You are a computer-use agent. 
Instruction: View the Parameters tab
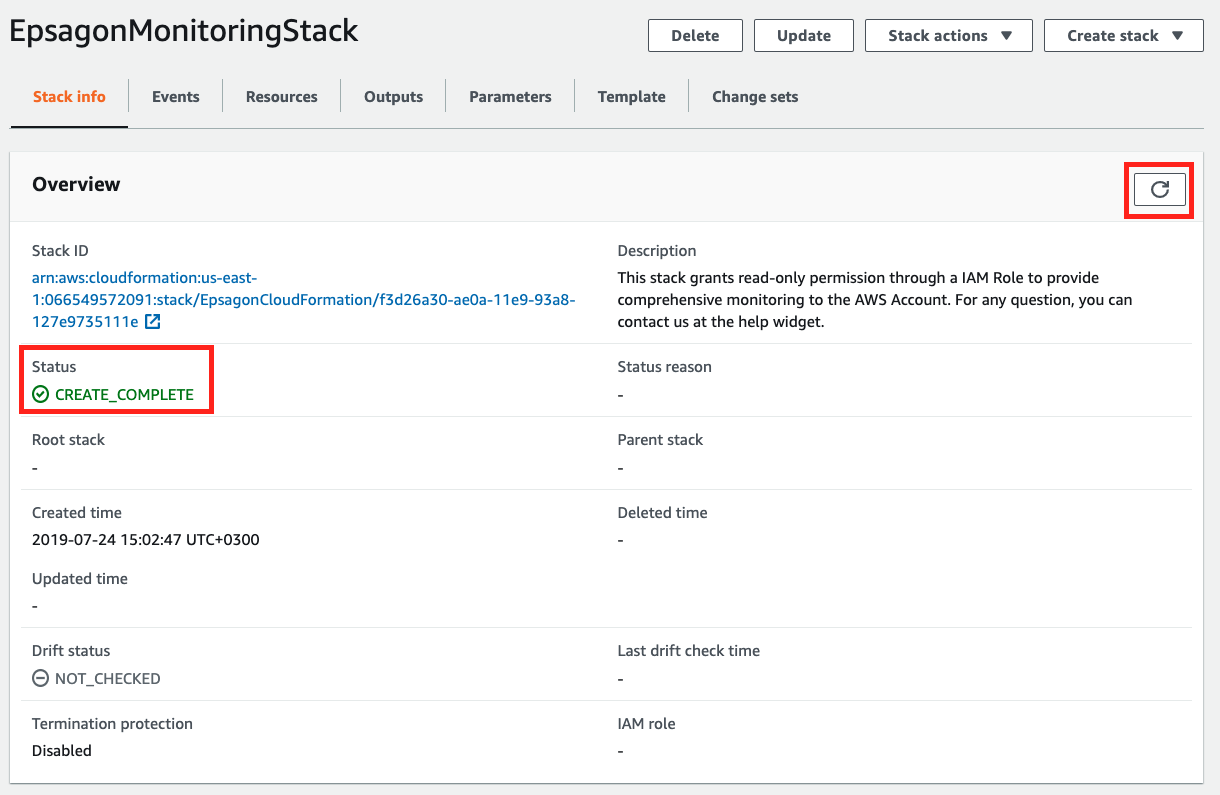[x=510, y=97]
